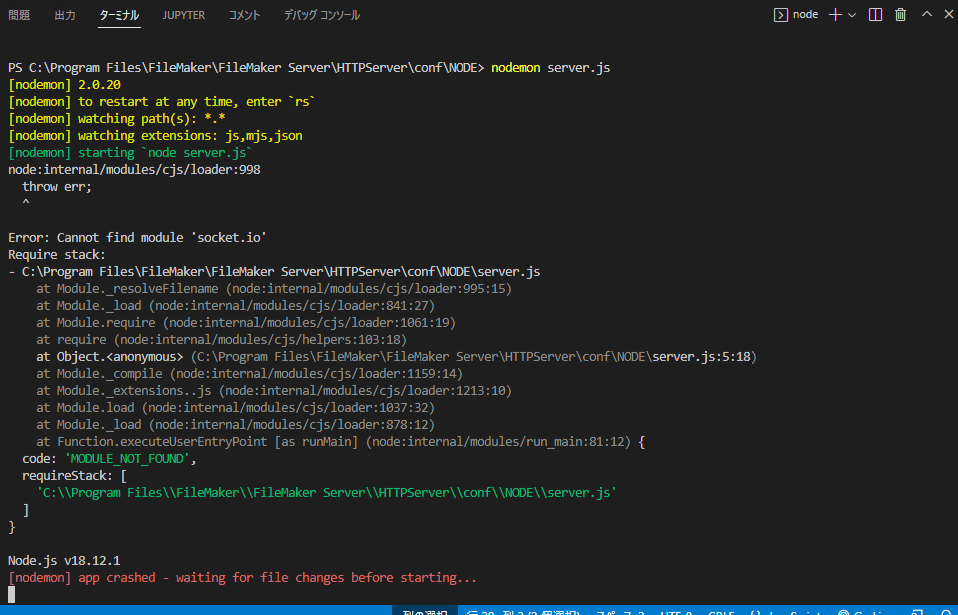Screen dimensions: 958x615
Task: Click the 'Require stack:' line
Action: click(57, 255)
